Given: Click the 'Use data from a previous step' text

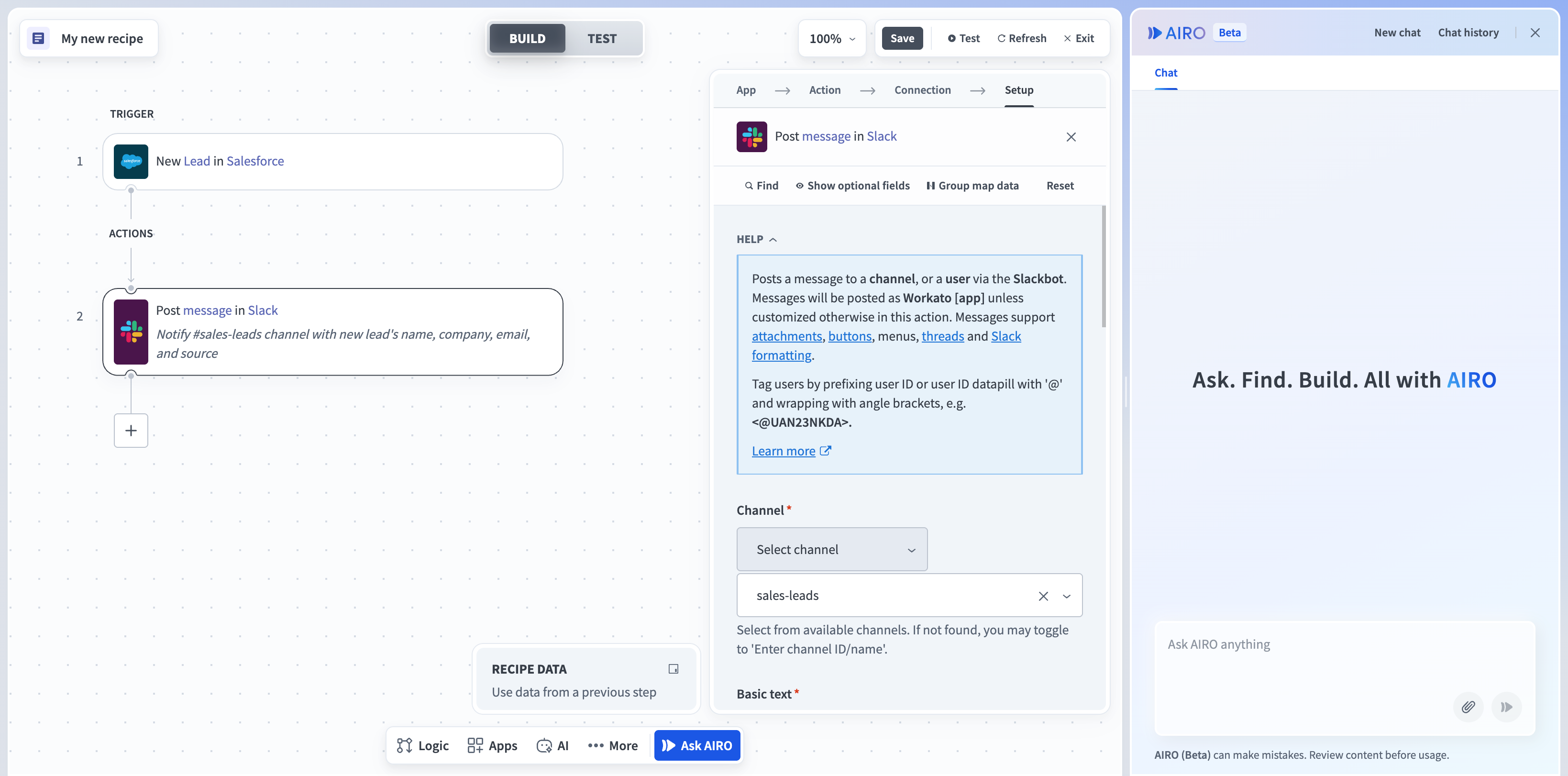Looking at the screenshot, I should click(x=574, y=692).
